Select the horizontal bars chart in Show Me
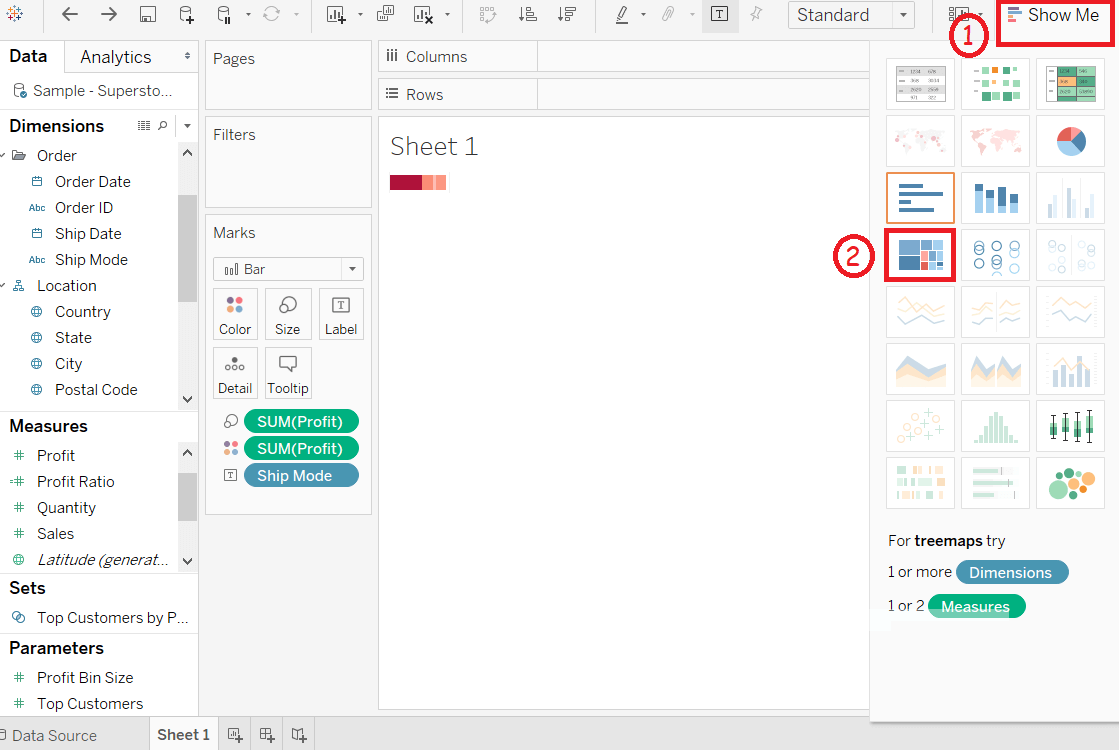This screenshot has width=1119, height=750. tap(920, 198)
